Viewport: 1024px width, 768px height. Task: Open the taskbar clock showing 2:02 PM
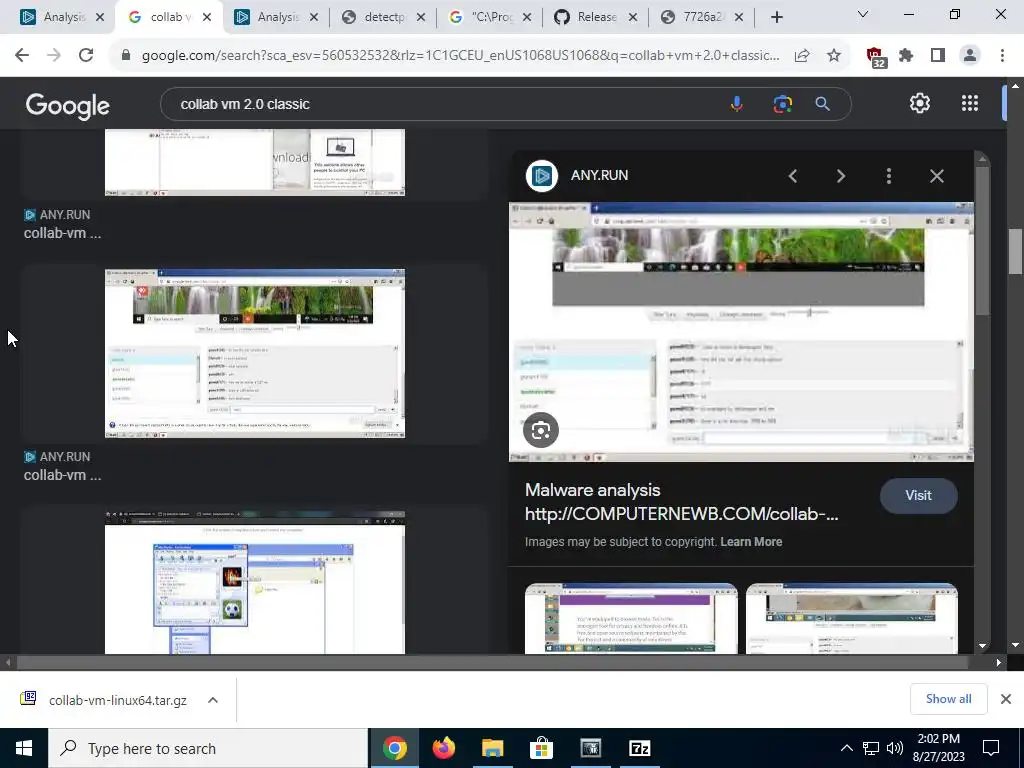coord(938,748)
